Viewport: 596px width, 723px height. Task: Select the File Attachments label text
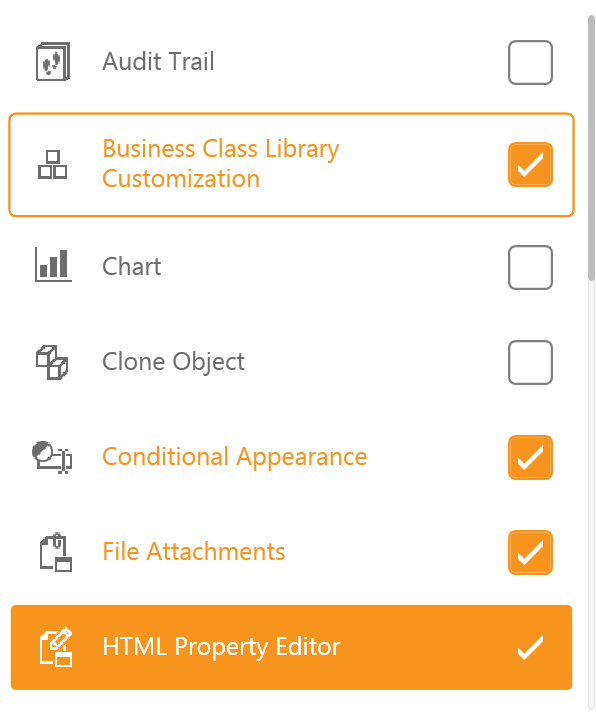194,551
